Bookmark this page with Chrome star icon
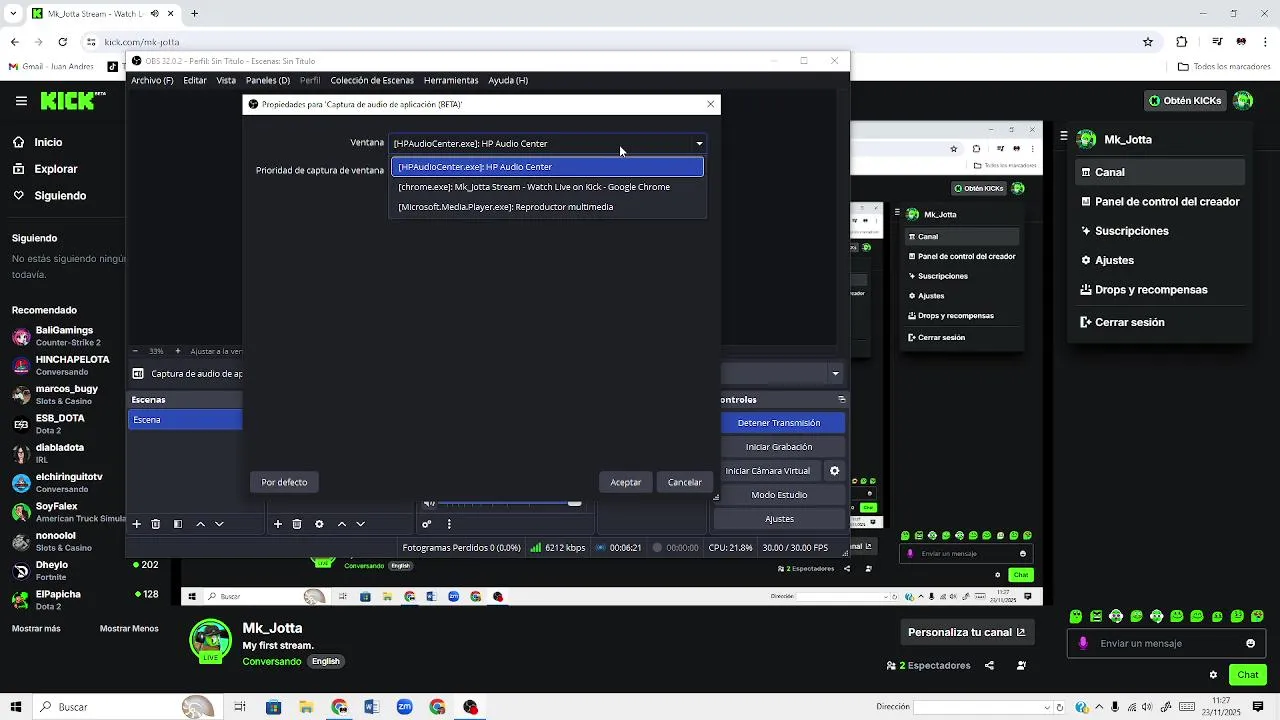The image size is (1280, 720). pyautogui.click(x=1148, y=42)
